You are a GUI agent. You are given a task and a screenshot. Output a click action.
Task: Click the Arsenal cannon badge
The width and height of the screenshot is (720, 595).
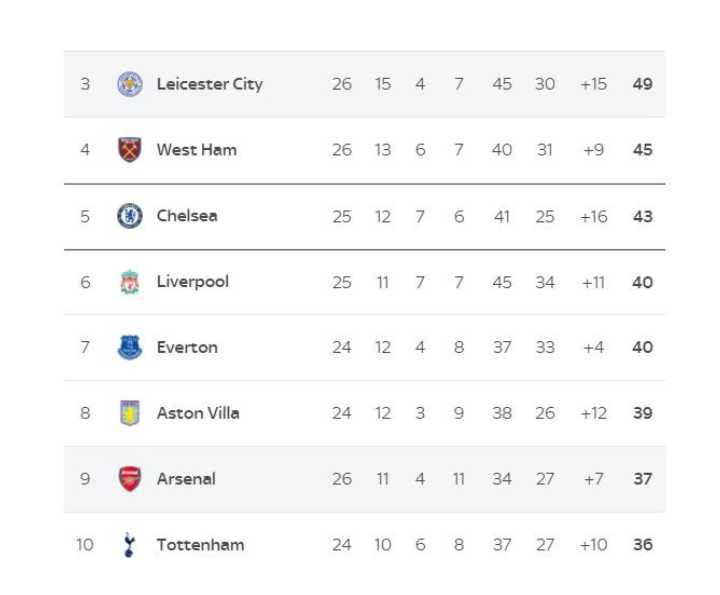pyautogui.click(x=130, y=479)
